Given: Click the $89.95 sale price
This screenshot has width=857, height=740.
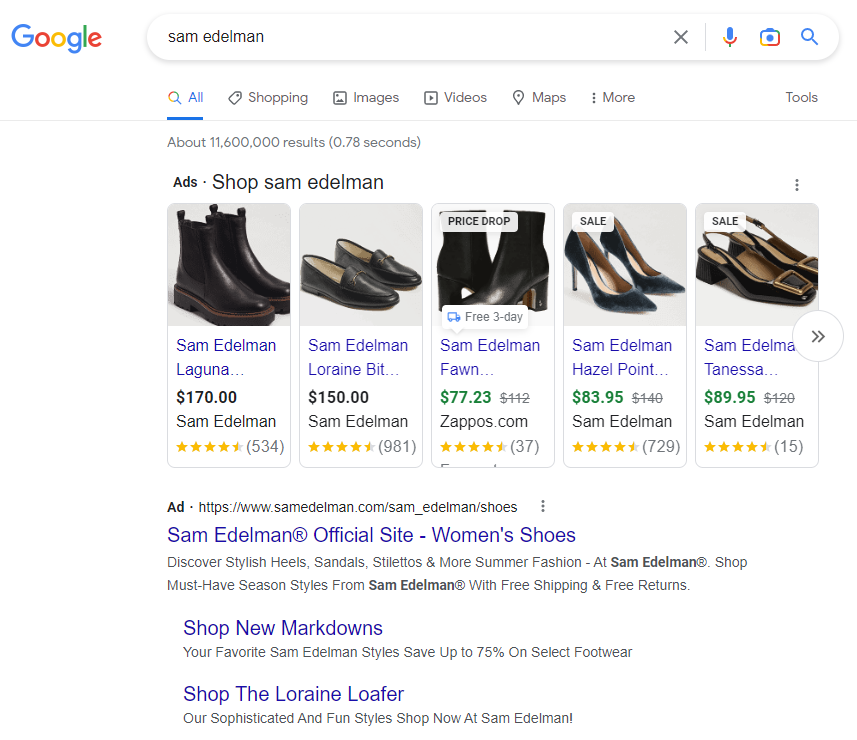Looking at the screenshot, I should point(730,397).
